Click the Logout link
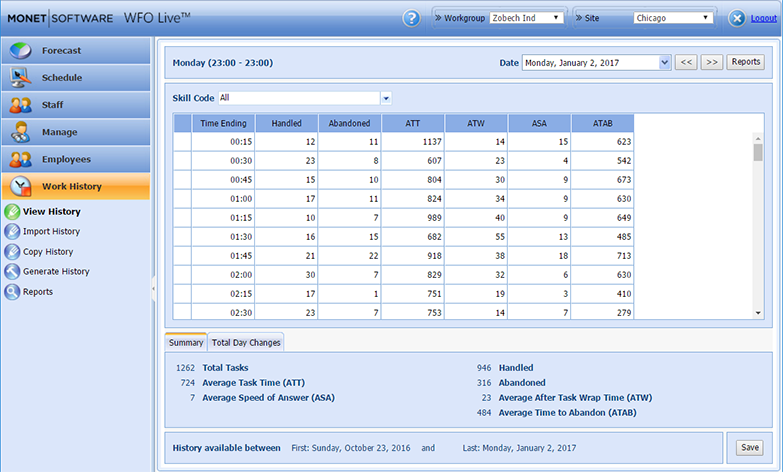 (x=763, y=18)
